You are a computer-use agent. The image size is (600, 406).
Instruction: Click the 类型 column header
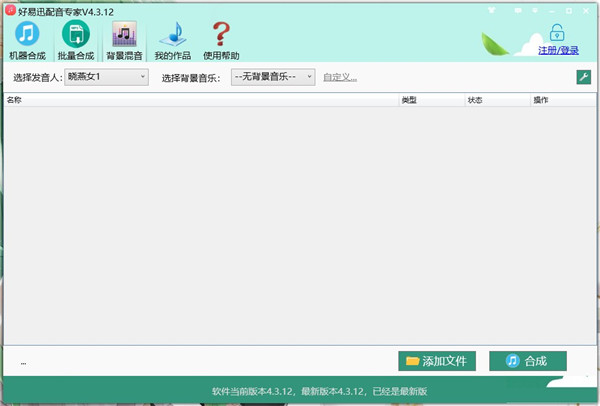(409, 101)
